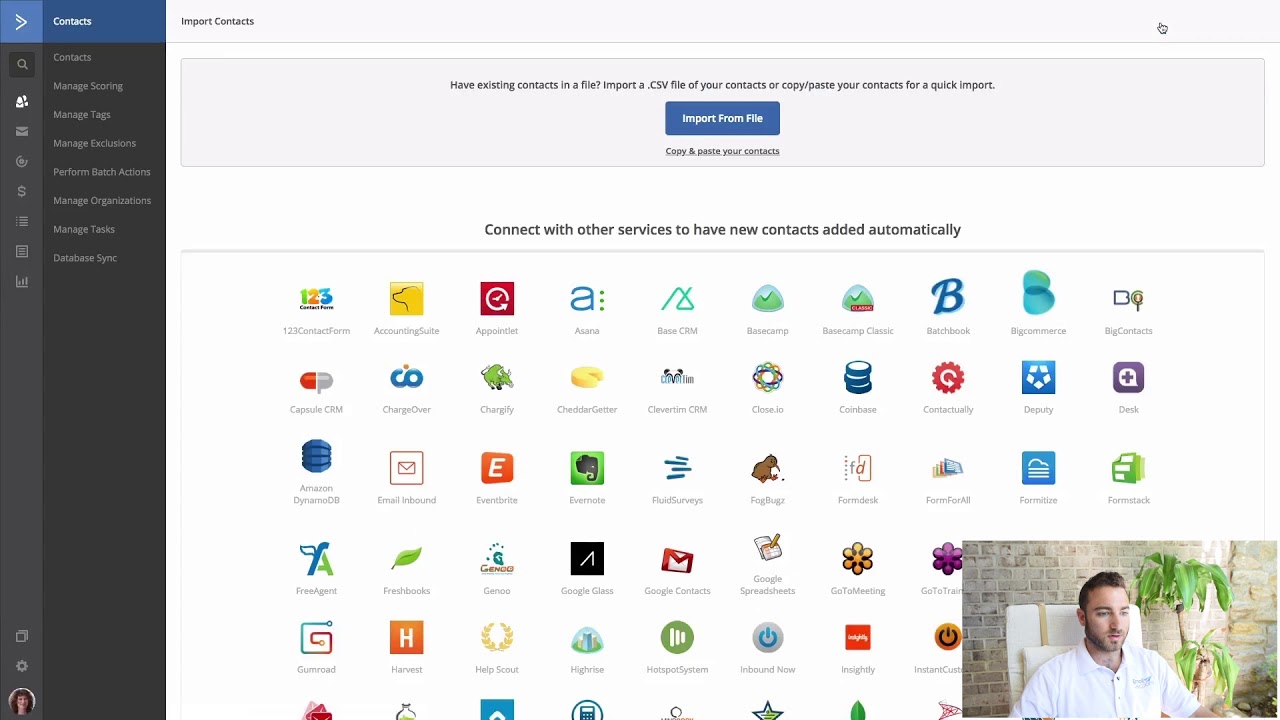The width and height of the screenshot is (1280, 720).
Task: Open the reports bar chart icon
Action: [x=22, y=281]
